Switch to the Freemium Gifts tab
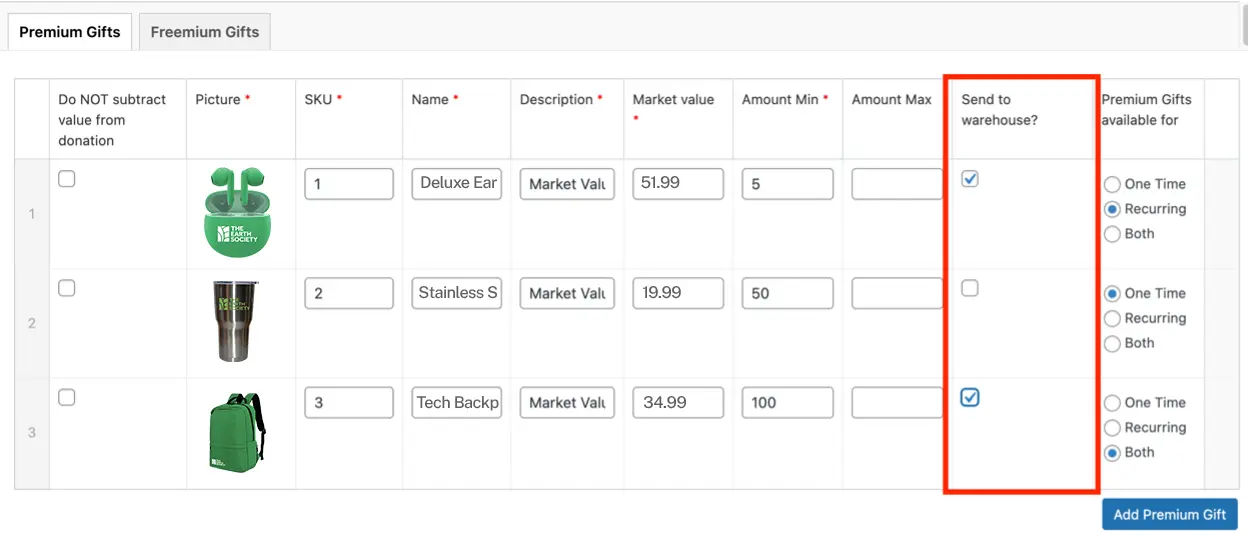 point(205,32)
